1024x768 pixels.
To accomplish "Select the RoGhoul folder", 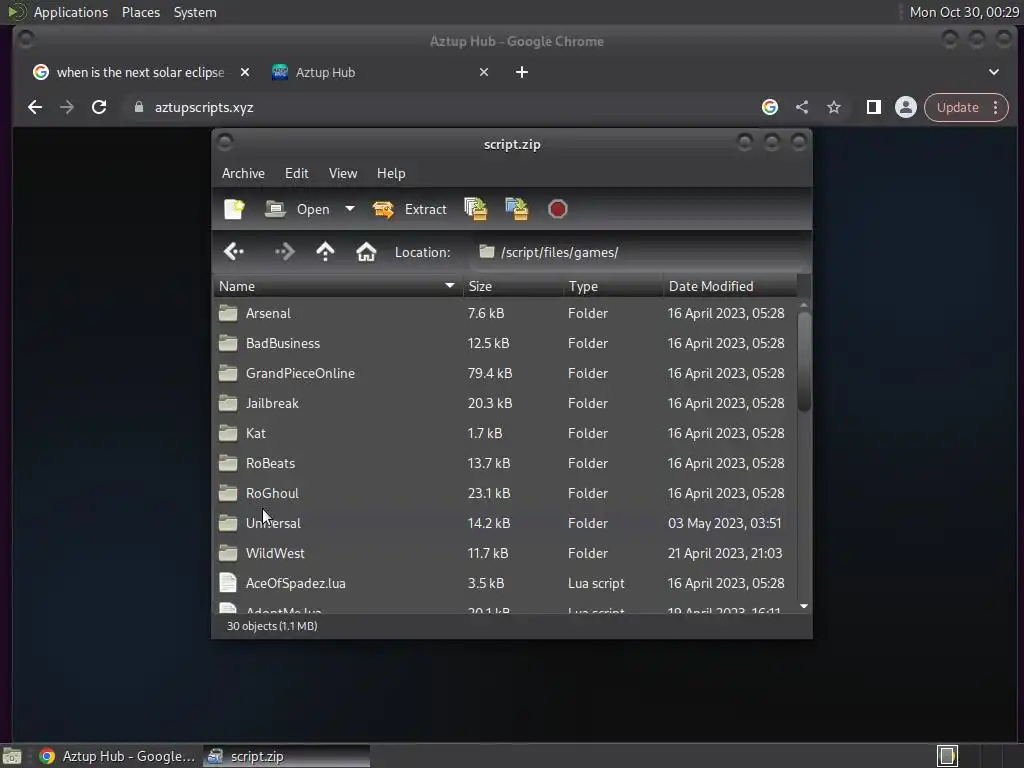I will [x=505, y=494].
